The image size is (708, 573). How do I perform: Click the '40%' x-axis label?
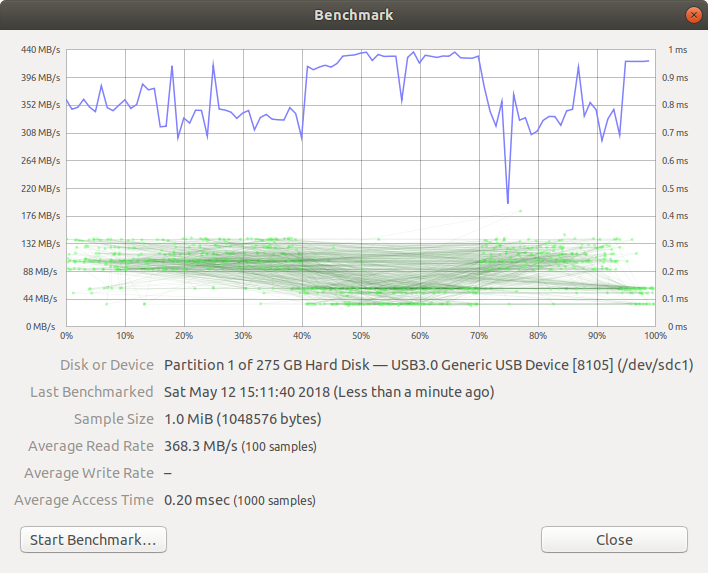pyautogui.click(x=302, y=336)
